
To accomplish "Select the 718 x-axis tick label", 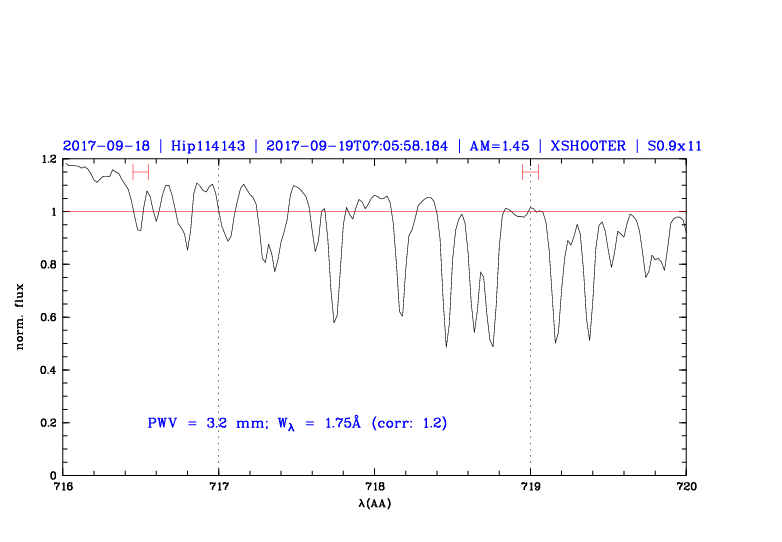I will click(x=374, y=487).
